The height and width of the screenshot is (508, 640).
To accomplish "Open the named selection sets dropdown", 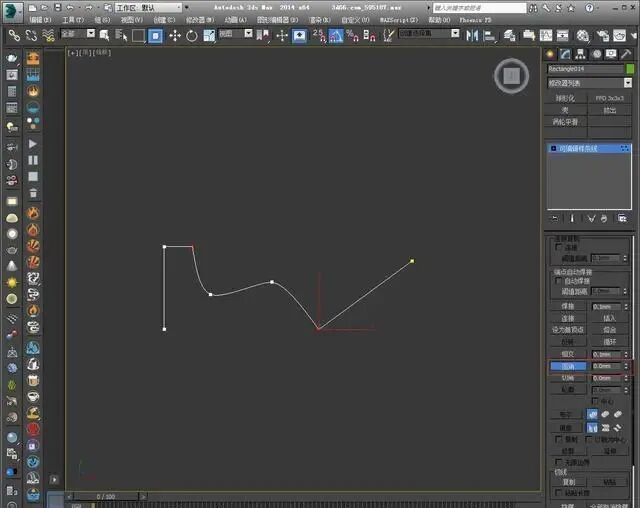I will point(429,34).
